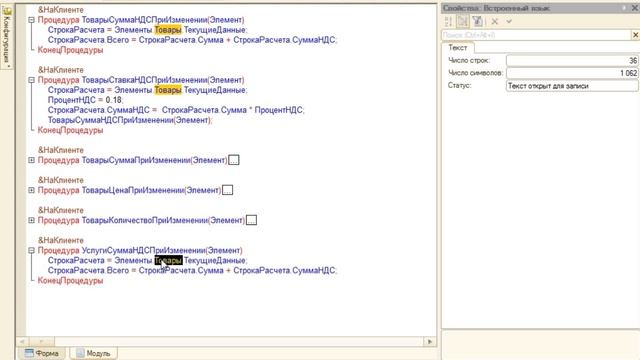Open the Конфигурация side tab
This screenshot has height=360, width=640.
(7, 37)
